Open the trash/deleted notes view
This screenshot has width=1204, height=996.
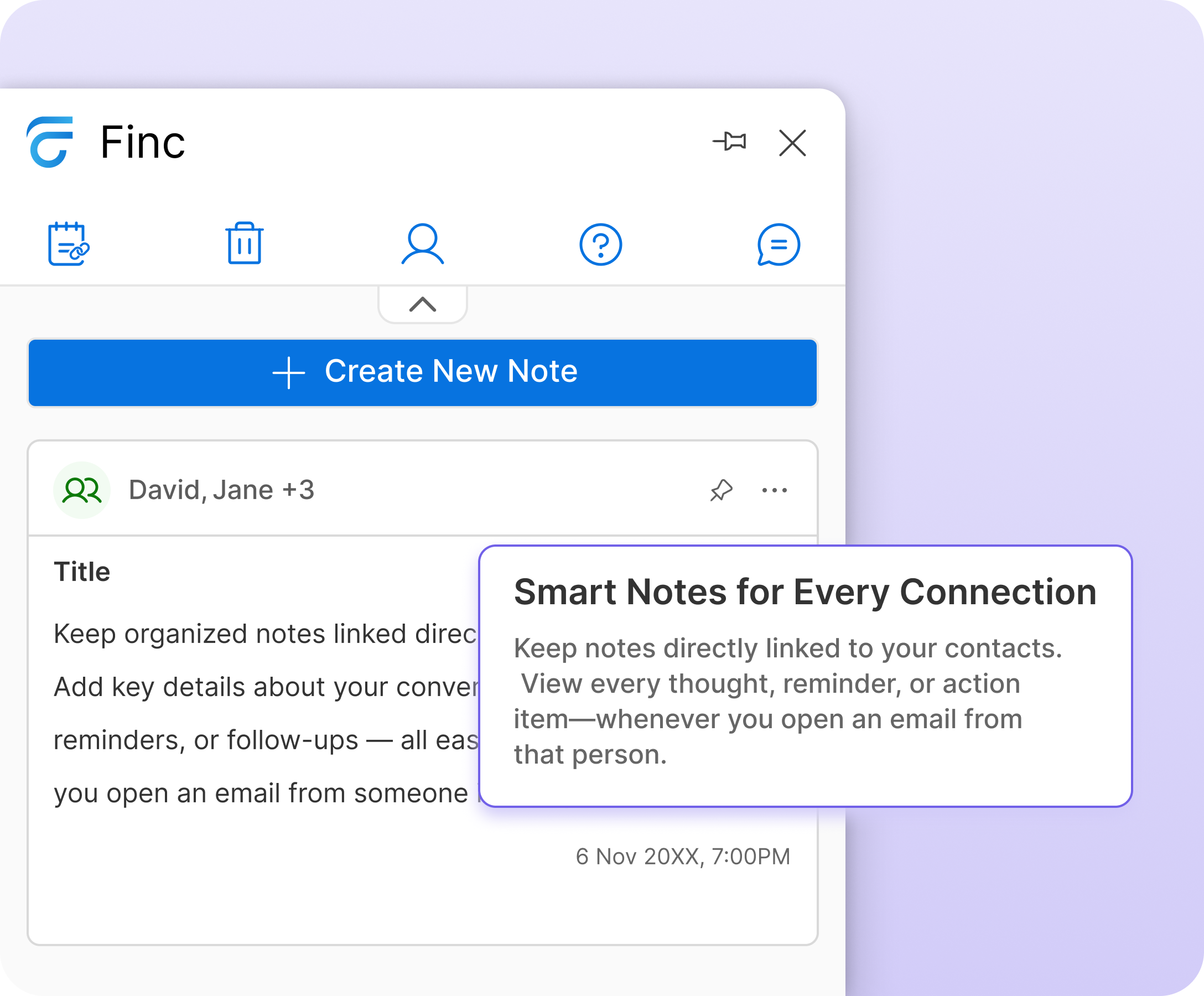point(245,244)
